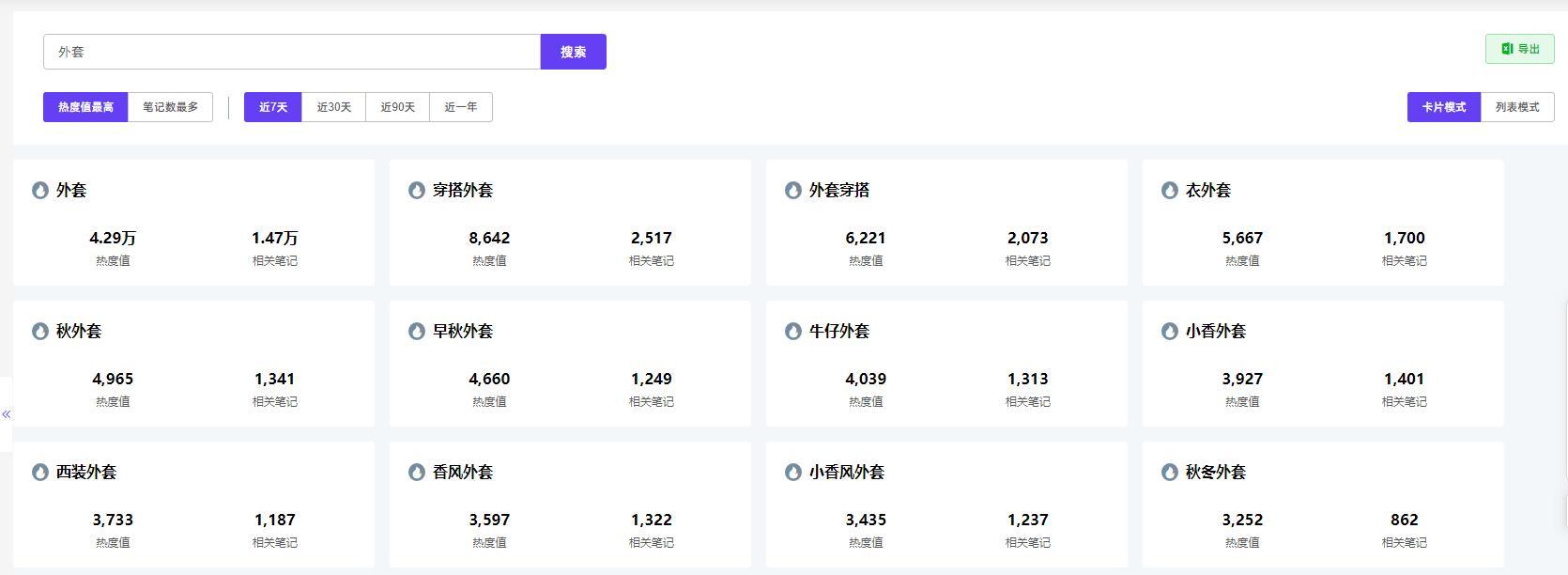Viewport: 1568px width, 575px height.
Task: Open the 牛仔外套 keyword title
Action: click(x=839, y=331)
